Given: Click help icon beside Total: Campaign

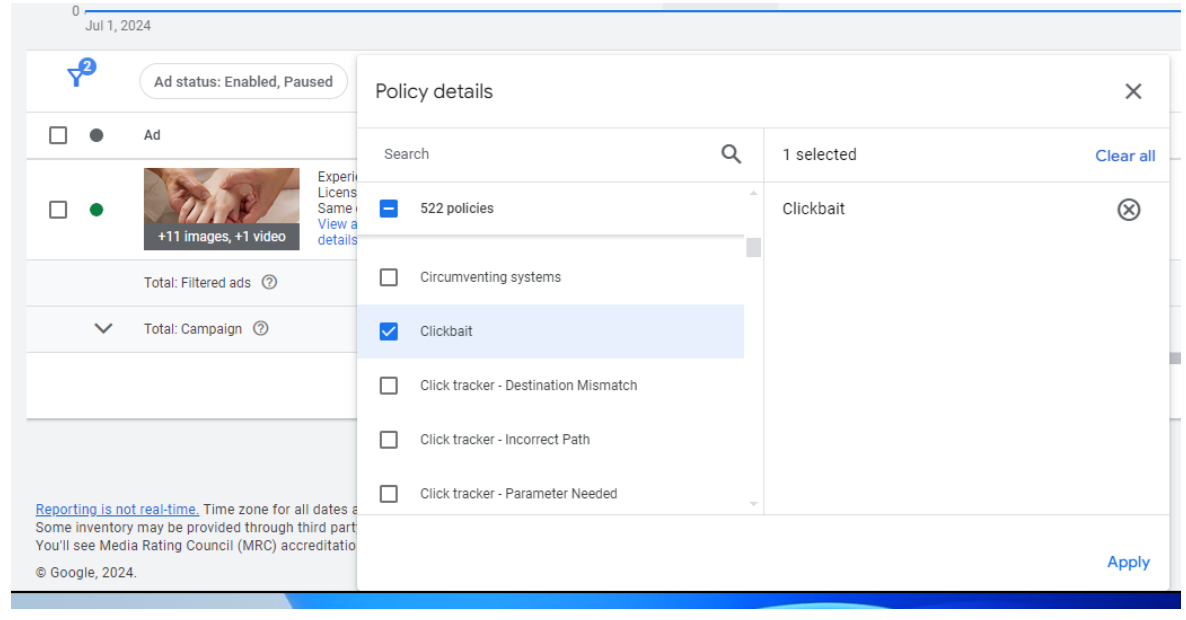Looking at the screenshot, I should coord(261,329).
